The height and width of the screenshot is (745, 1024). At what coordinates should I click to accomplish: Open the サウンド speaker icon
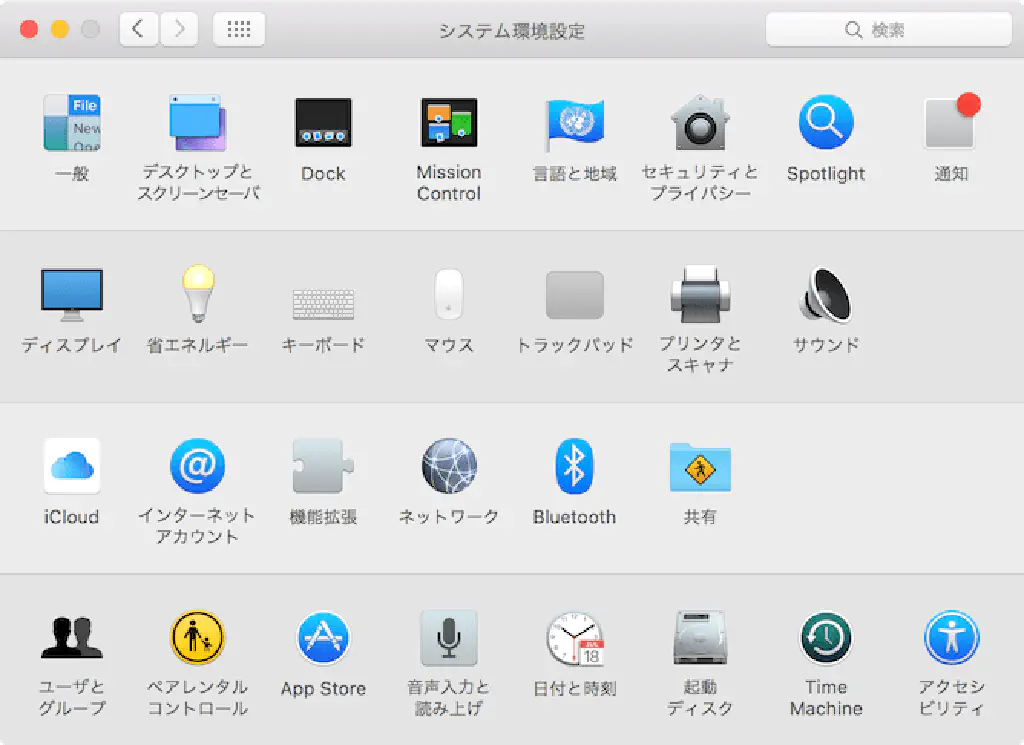pos(825,296)
